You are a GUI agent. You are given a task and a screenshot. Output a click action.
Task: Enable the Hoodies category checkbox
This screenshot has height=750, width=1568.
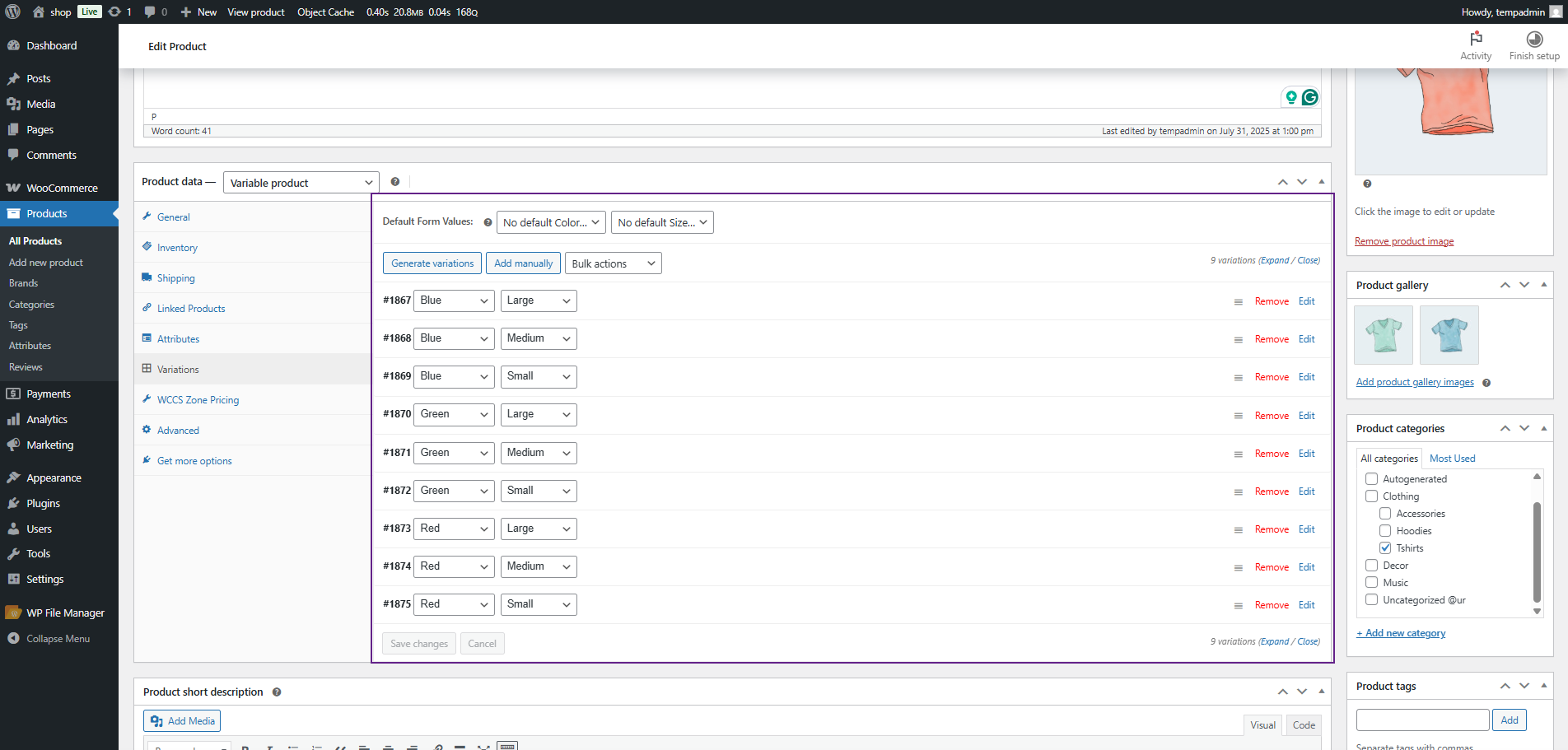(x=1385, y=531)
